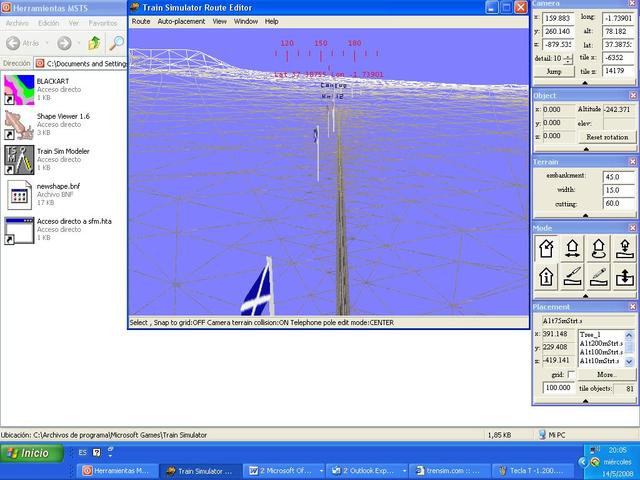Collapse the Mode panel arrow

click(585, 294)
